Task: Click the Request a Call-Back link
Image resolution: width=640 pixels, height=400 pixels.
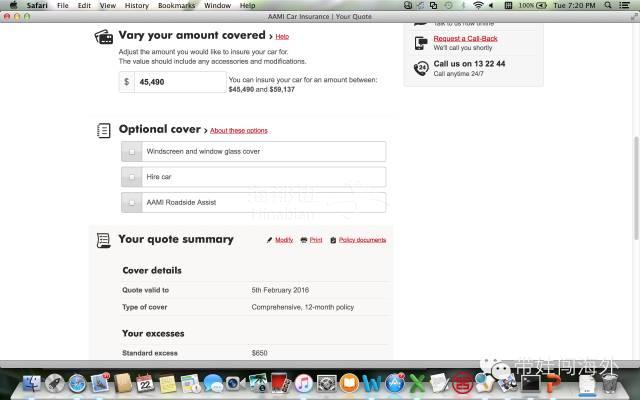Action: pyautogui.click(x=465, y=38)
